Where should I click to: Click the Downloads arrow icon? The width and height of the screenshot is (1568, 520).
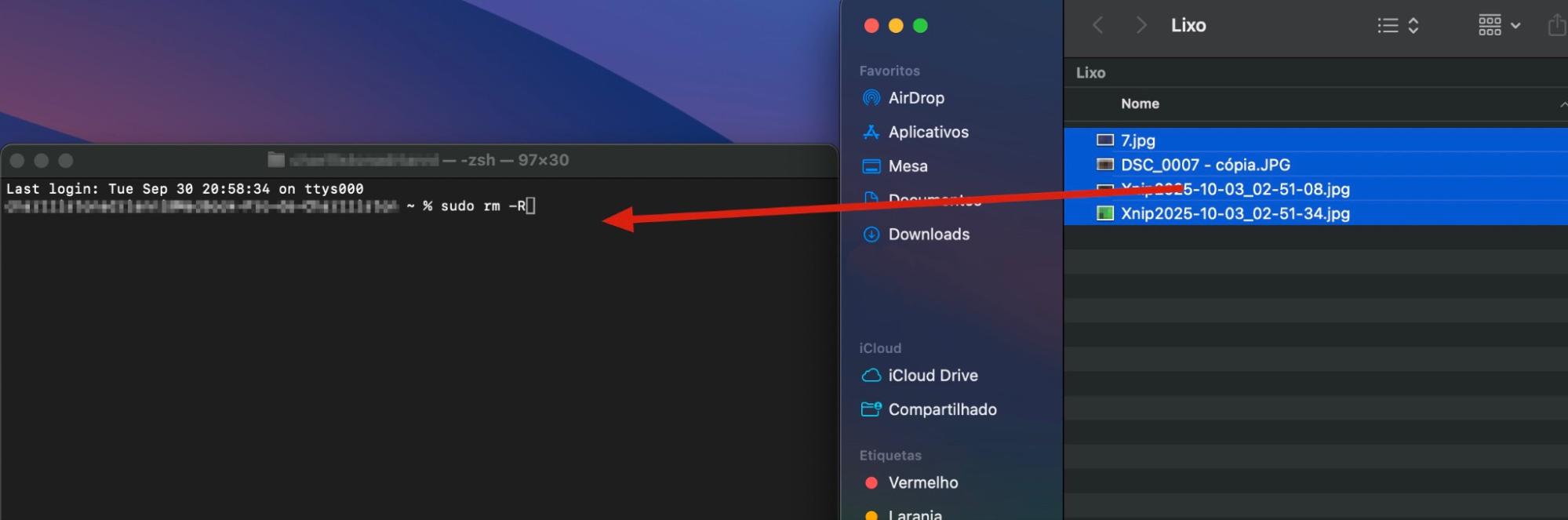[871, 235]
